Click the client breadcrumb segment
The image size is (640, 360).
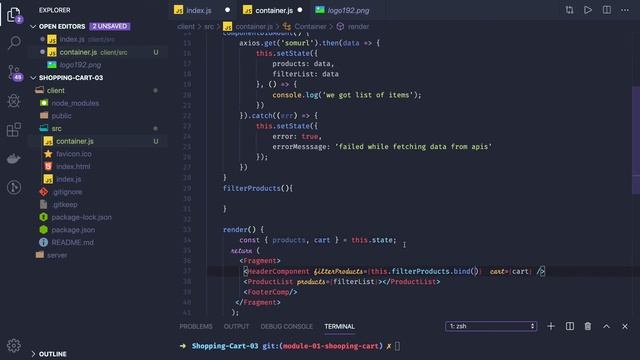pyautogui.click(x=186, y=27)
